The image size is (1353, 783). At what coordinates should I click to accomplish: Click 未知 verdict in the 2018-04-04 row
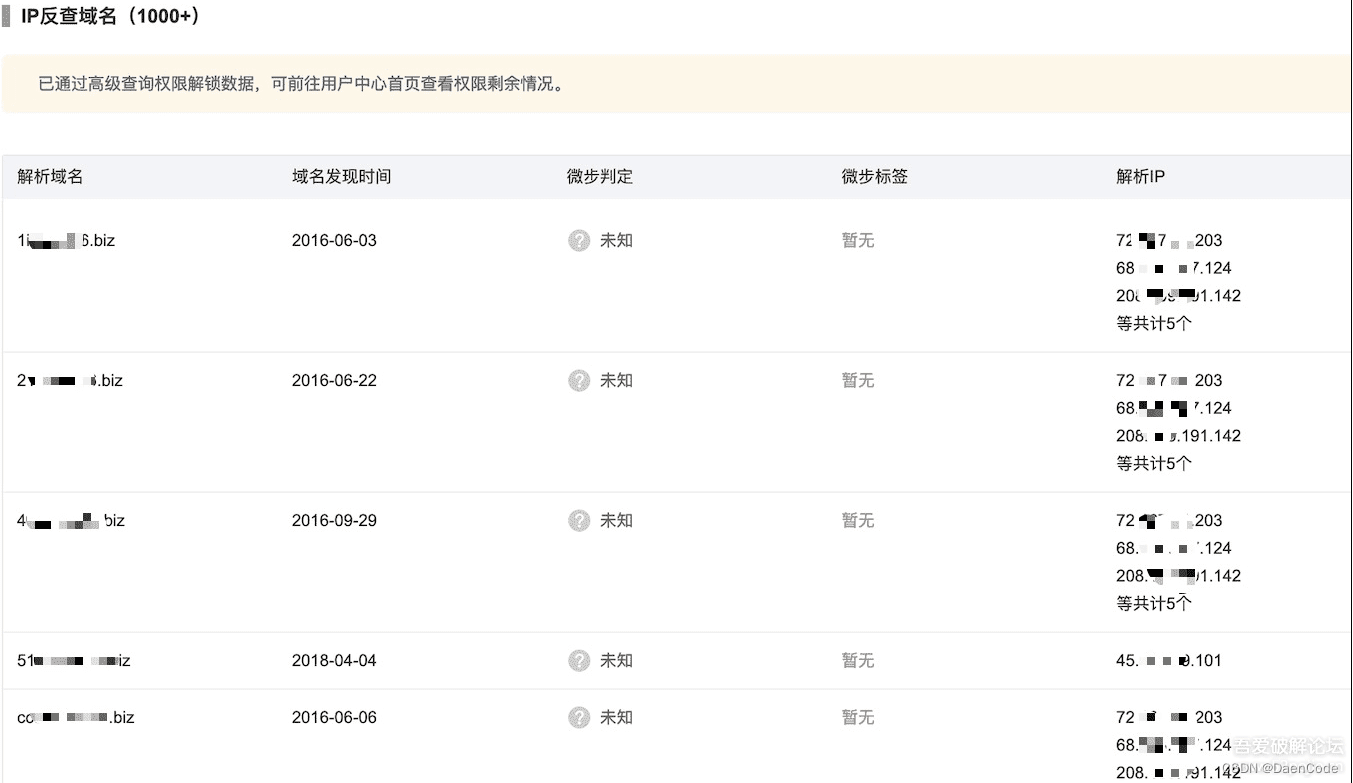coord(616,660)
